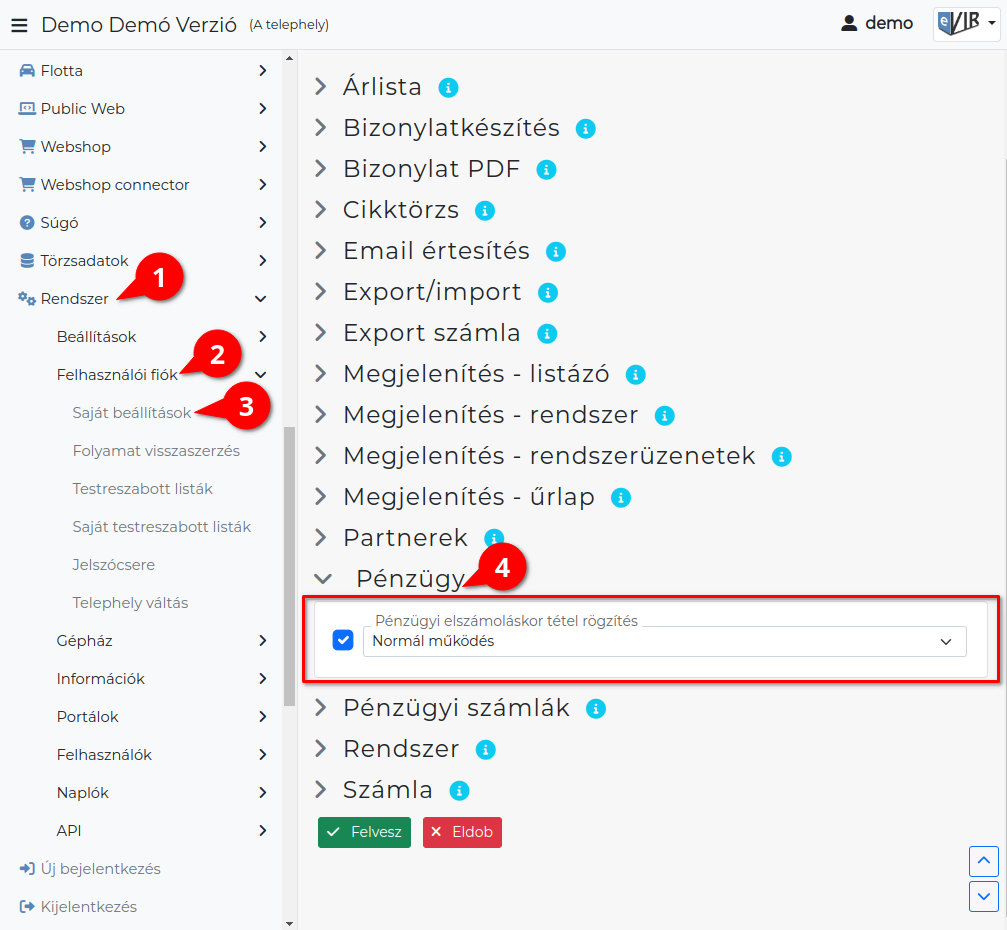
Task: Click the green Felvesz button
Action: 364,832
